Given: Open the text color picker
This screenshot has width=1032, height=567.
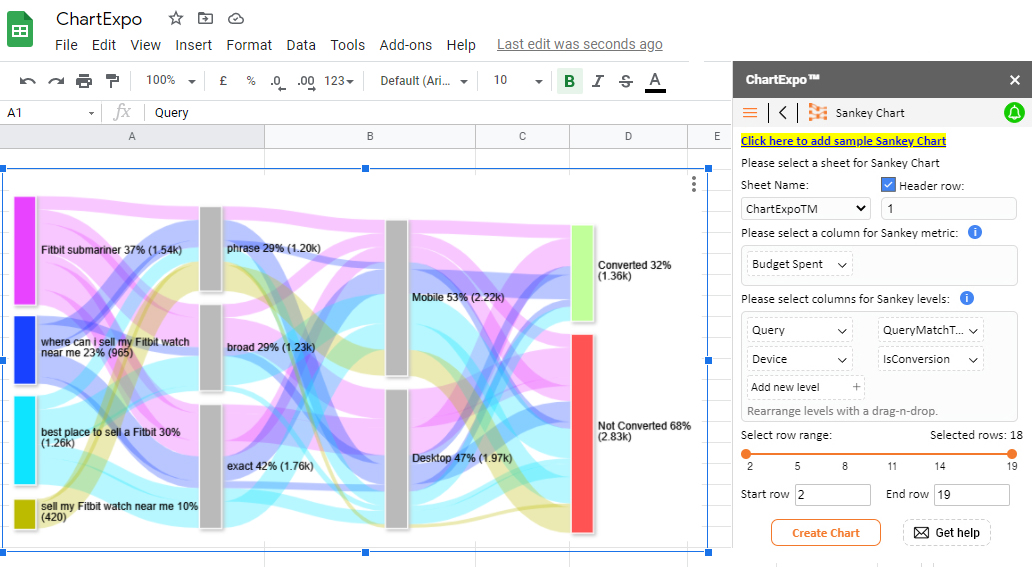Looking at the screenshot, I should pyautogui.click(x=655, y=82).
